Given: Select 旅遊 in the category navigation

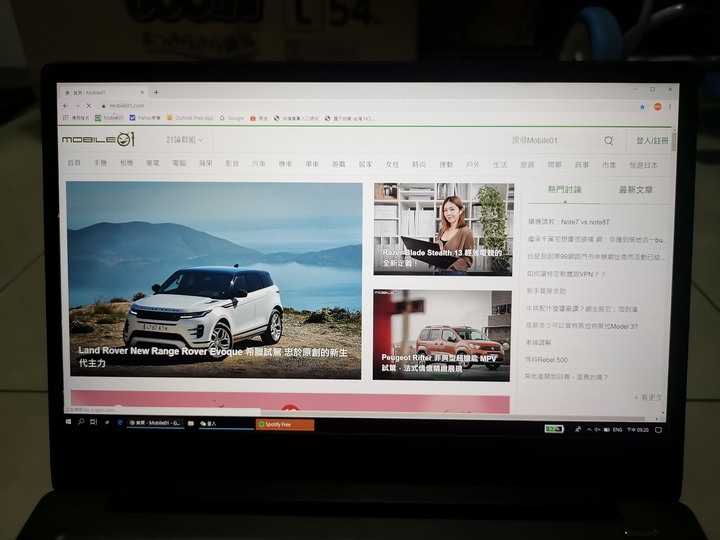Looking at the screenshot, I should point(527,164).
